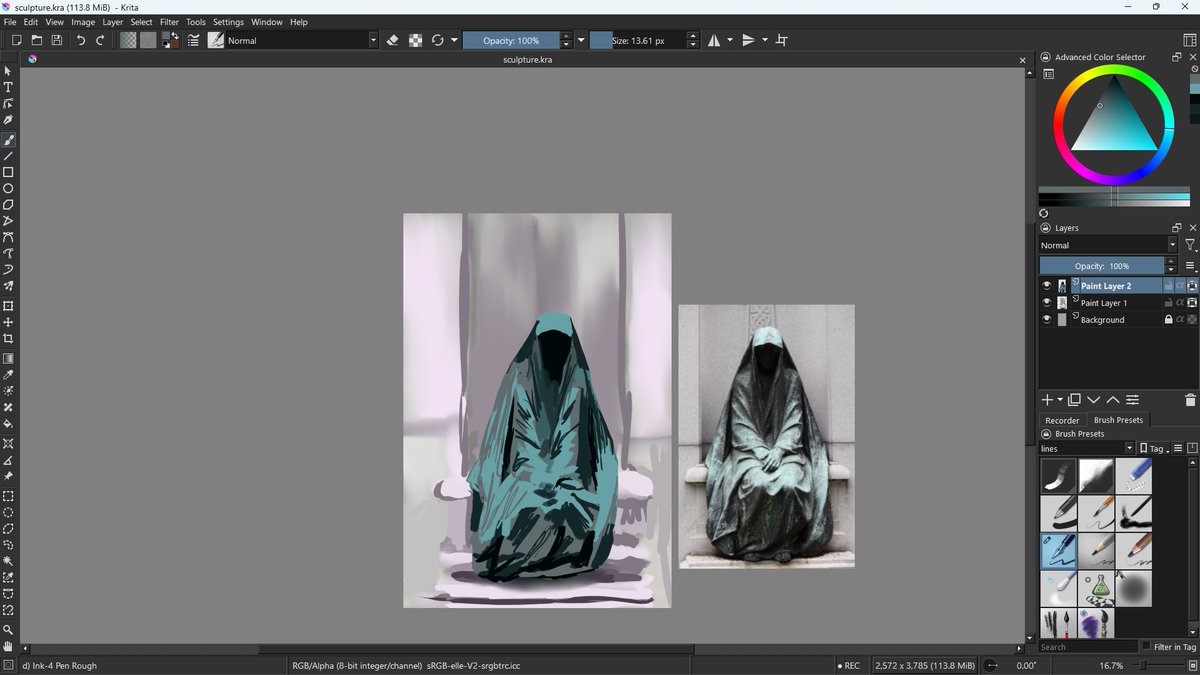Screen dimensions: 1200x675
Task: Adjust the toolbar Opacity slider
Action: 510,40
